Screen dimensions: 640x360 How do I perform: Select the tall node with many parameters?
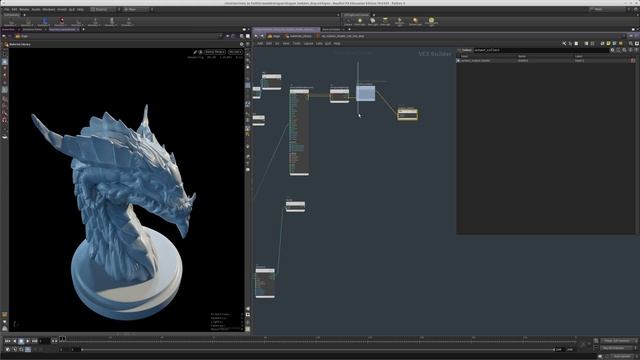[x=299, y=132]
